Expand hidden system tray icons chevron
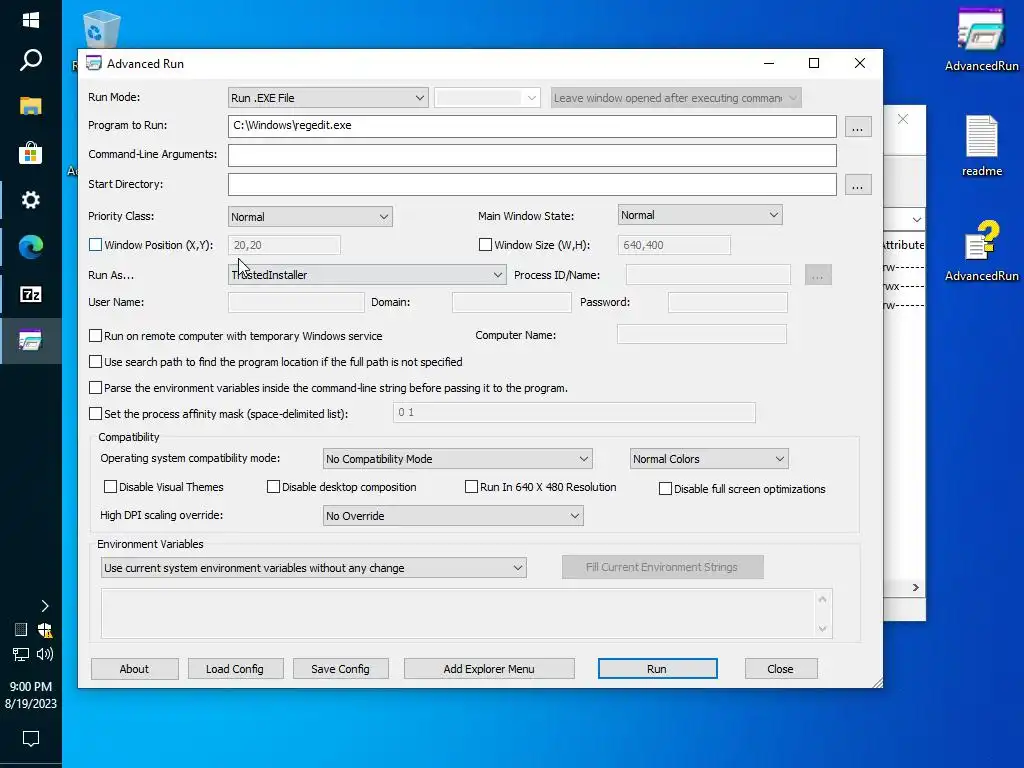Image resolution: width=1024 pixels, height=768 pixels. 44,606
